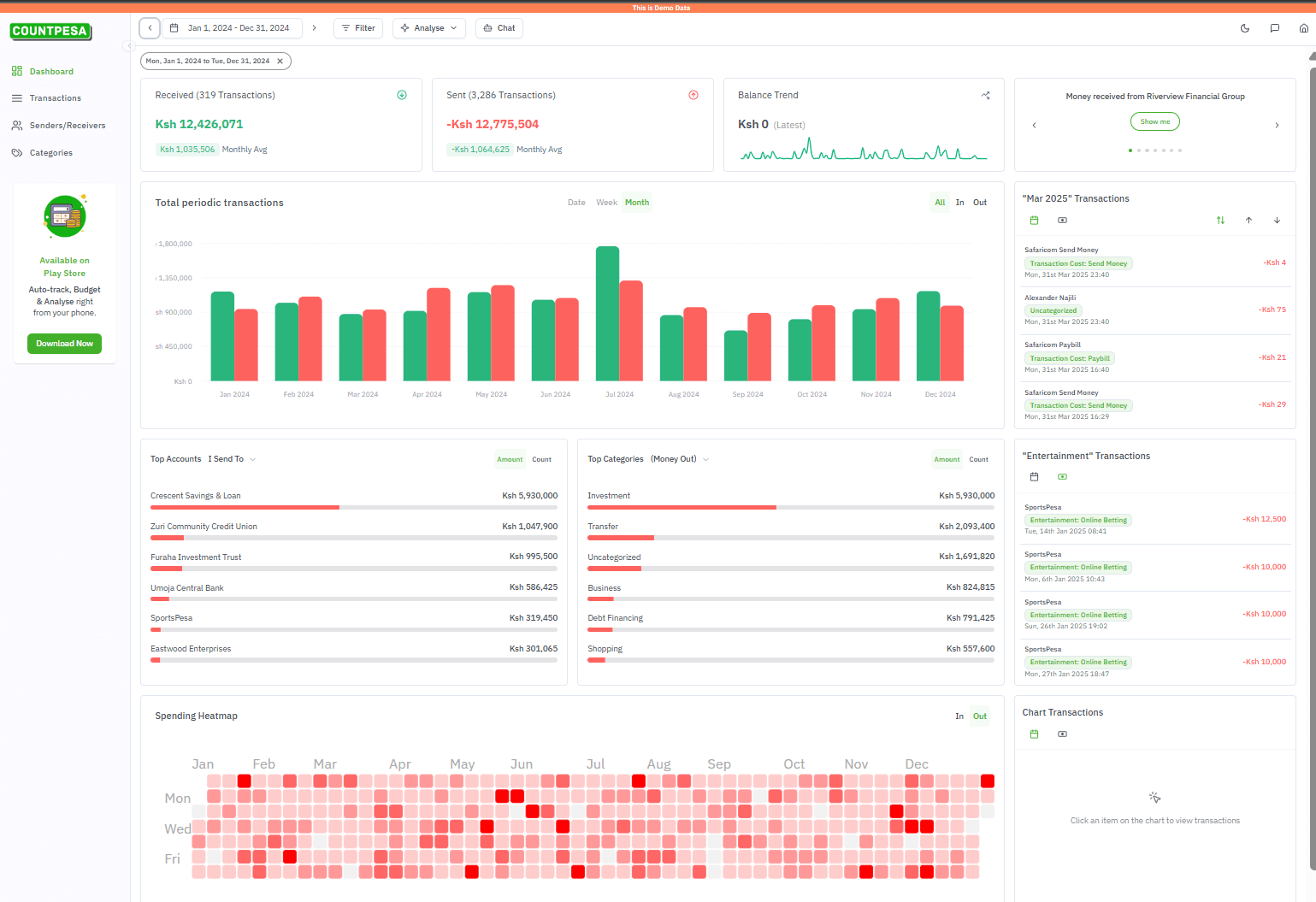Open the Money Out categories dropdown
The width and height of the screenshot is (1316, 902).
(680, 459)
